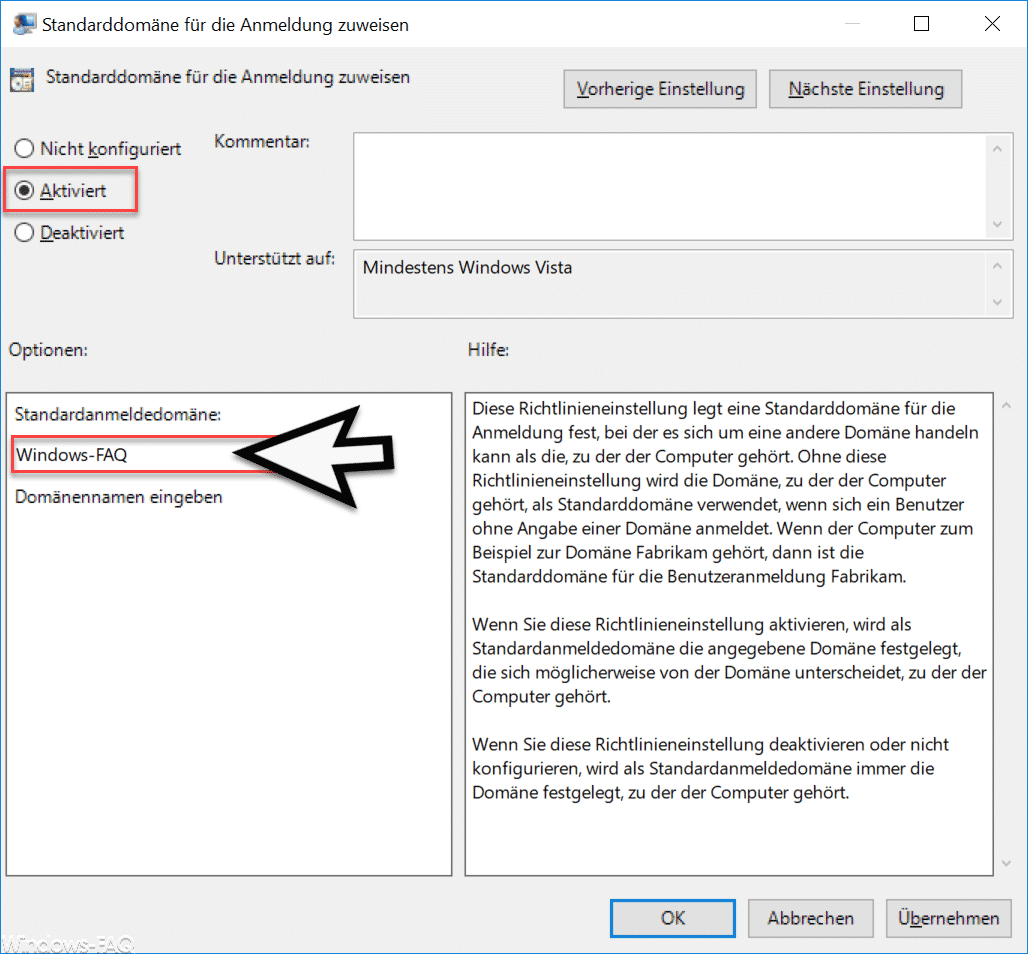Image resolution: width=1028 pixels, height=954 pixels.
Task: Maximize the dialog window
Action: [921, 24]
